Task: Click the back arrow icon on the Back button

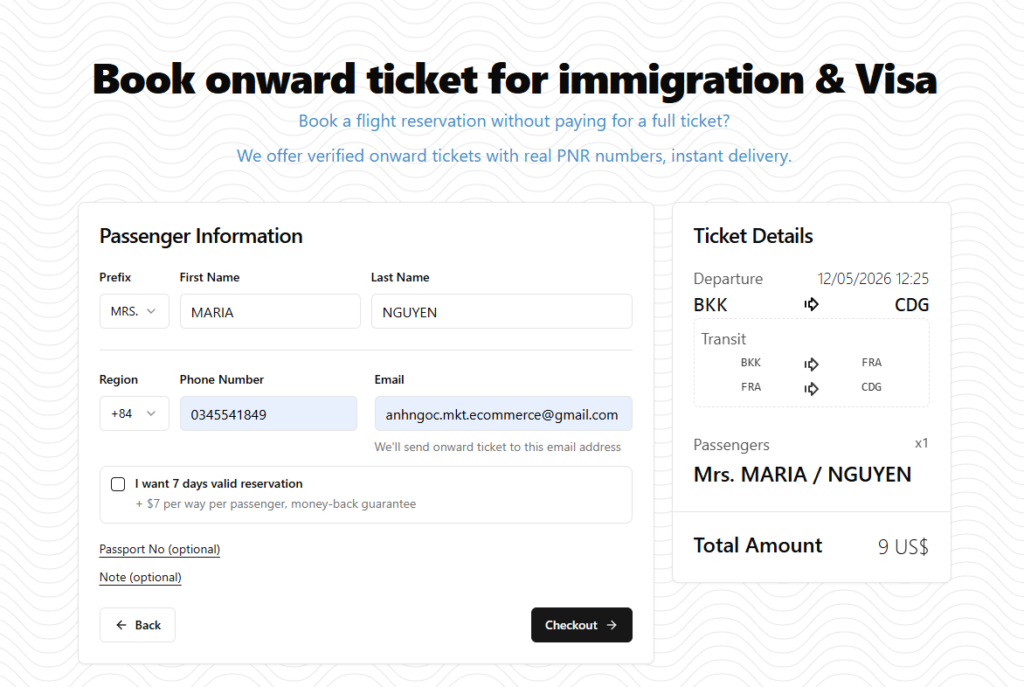Action: 119,624
